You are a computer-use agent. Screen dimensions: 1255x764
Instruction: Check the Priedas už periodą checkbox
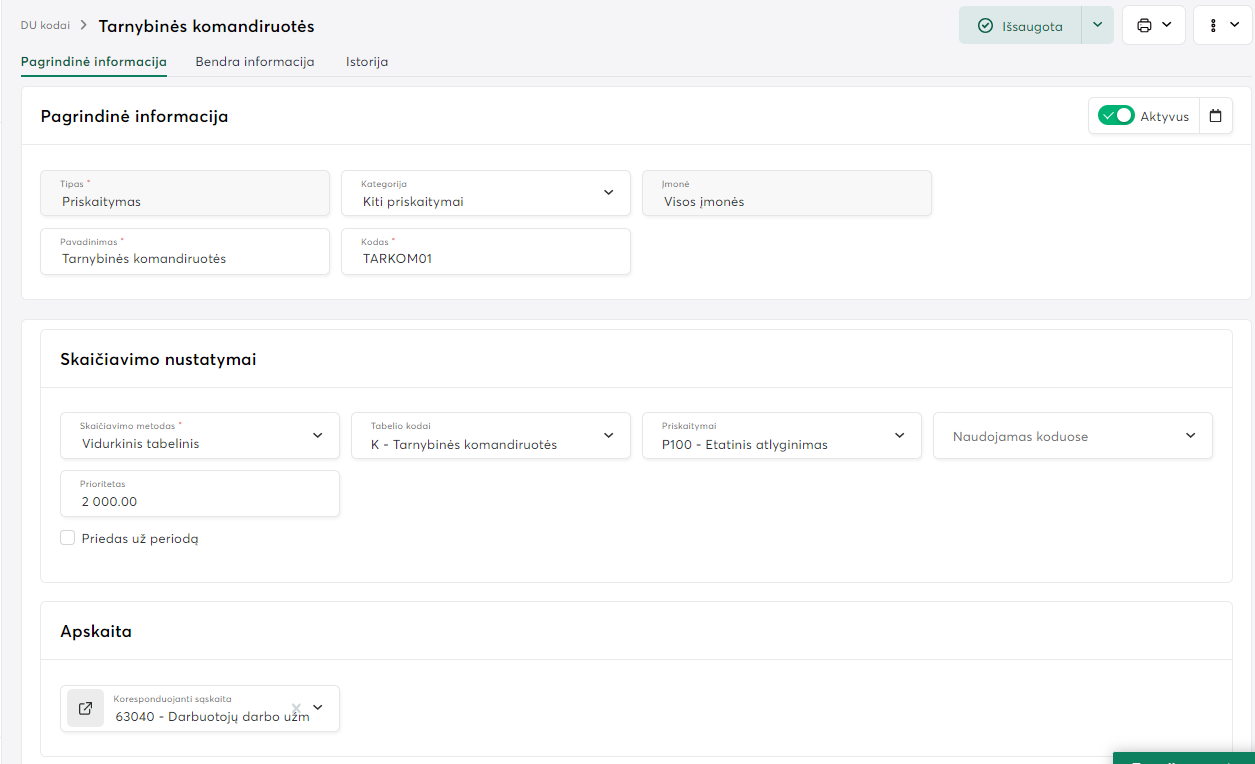point(68,538)
